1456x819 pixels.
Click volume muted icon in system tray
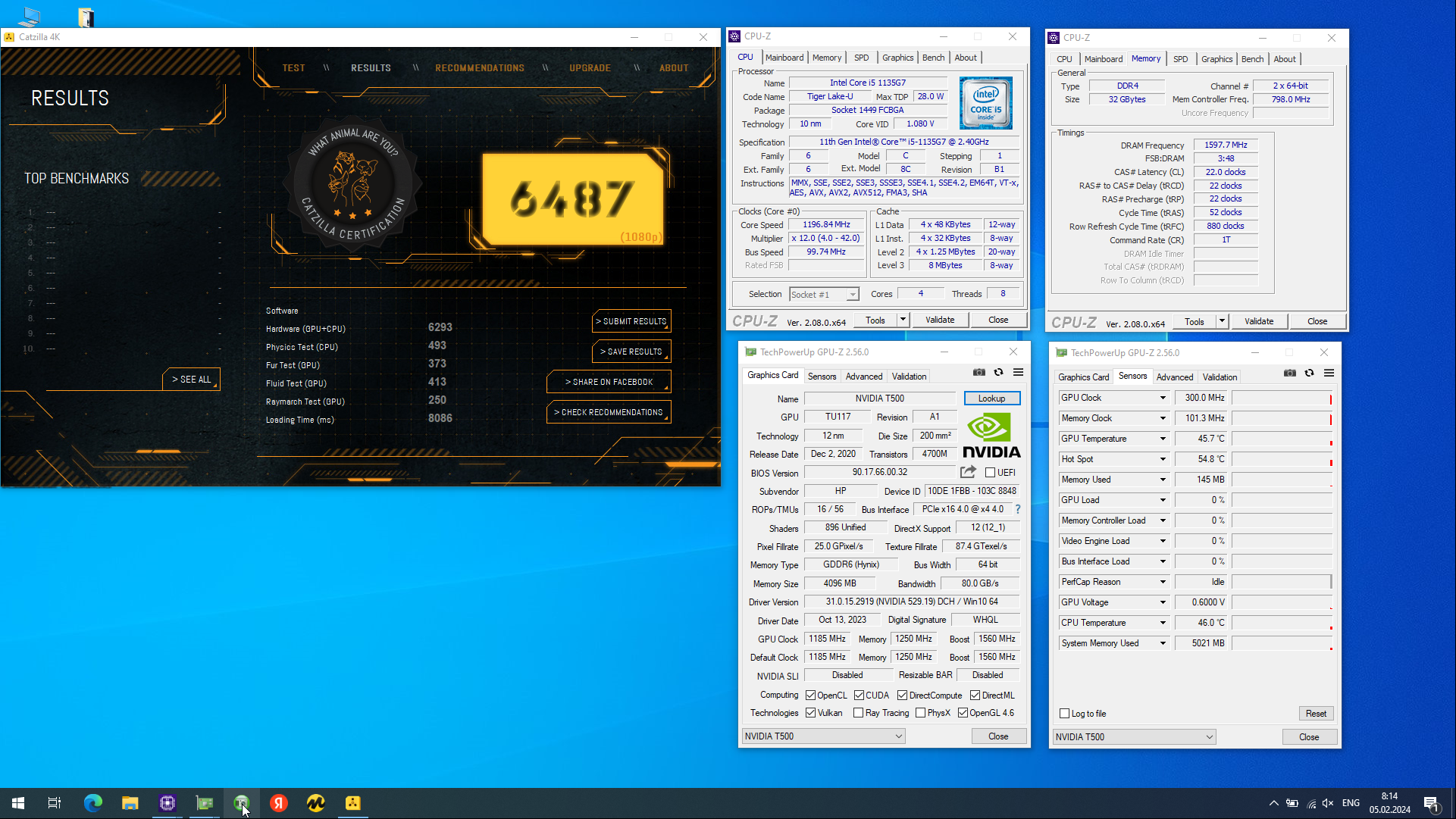[x=1328, y=803]
